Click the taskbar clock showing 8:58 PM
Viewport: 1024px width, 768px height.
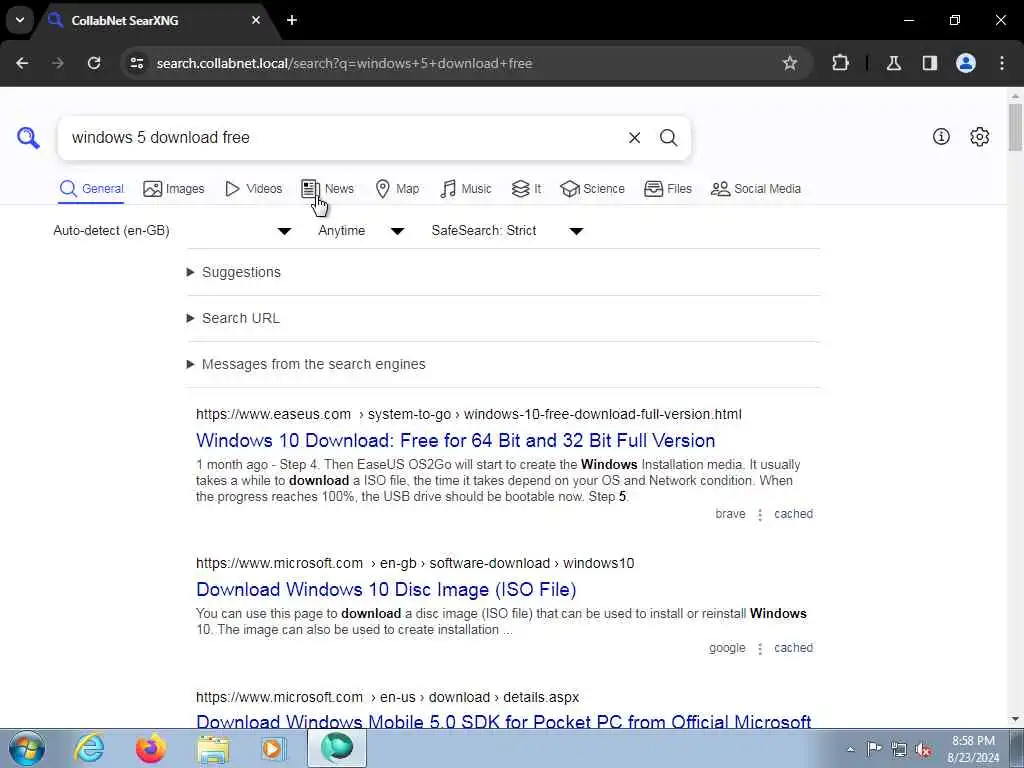pos(973,749)
